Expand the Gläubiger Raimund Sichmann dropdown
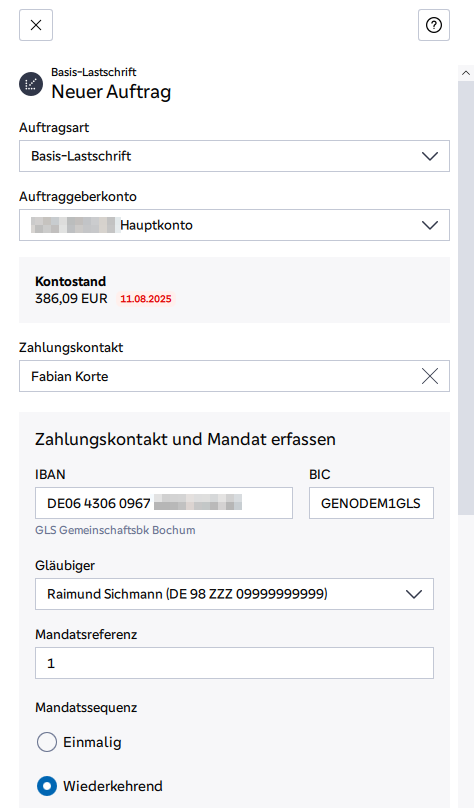The width and height of the screenshot is (474, 808). 234,594
